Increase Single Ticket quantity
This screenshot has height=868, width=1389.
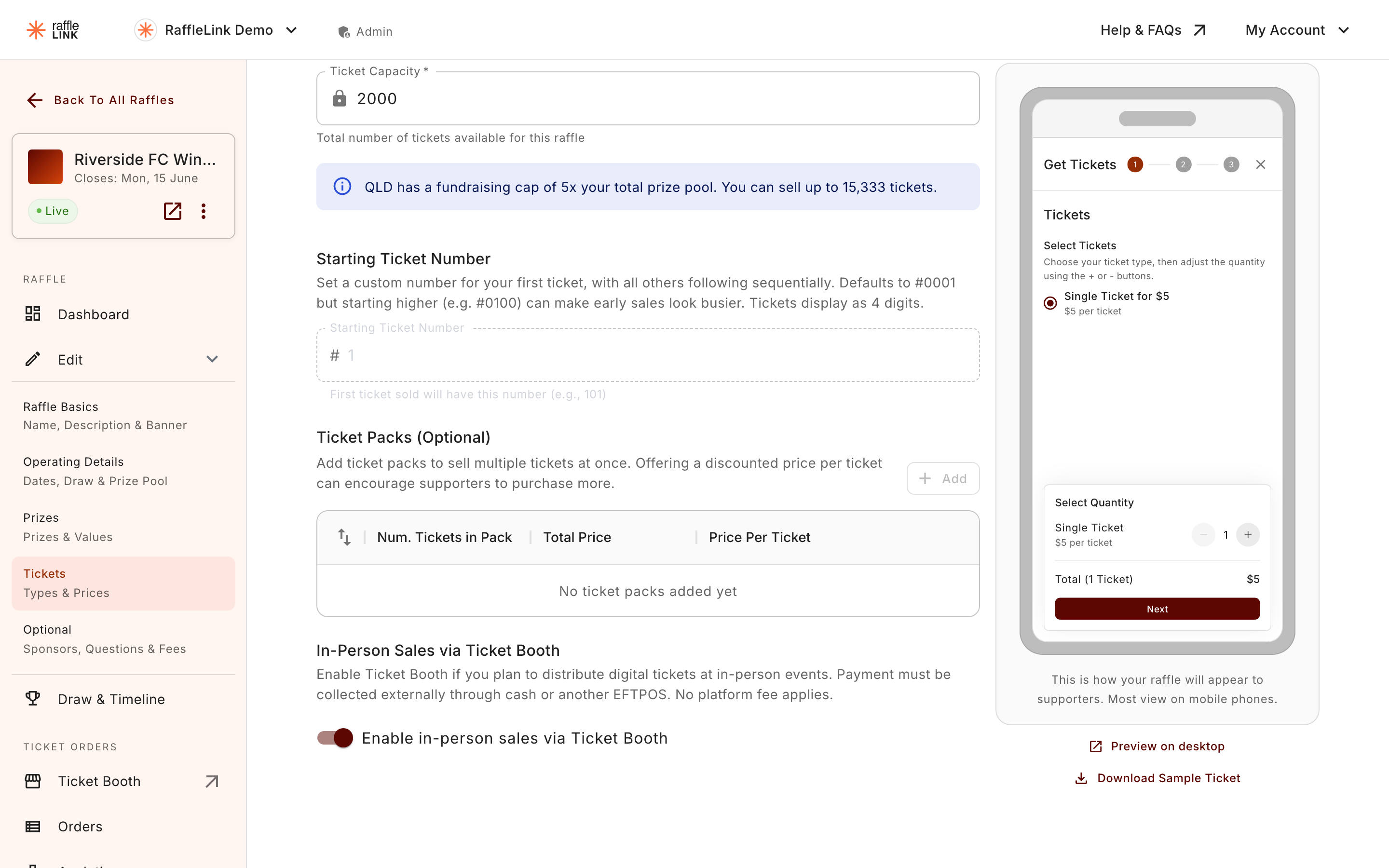click(x=1248, y=534)
